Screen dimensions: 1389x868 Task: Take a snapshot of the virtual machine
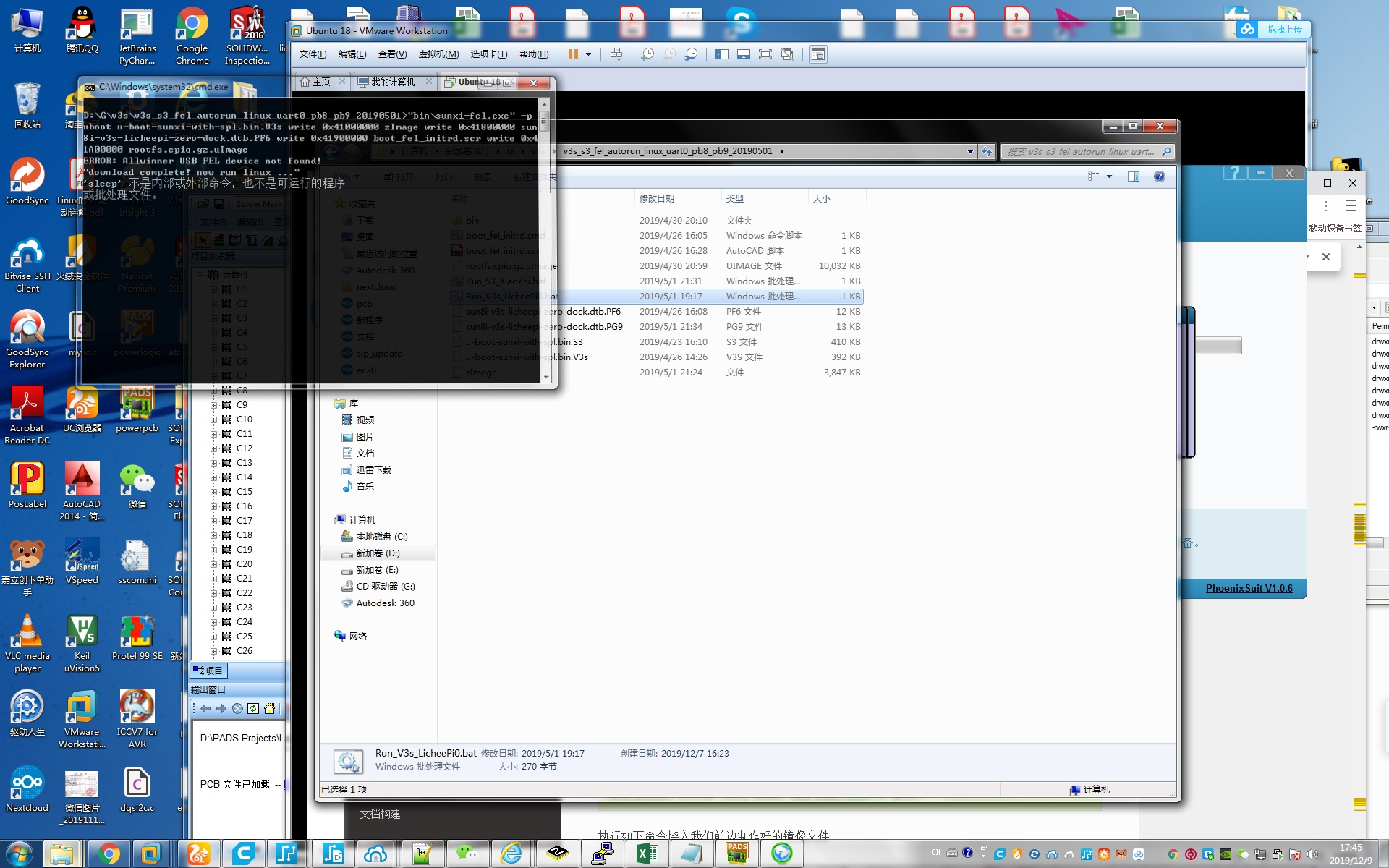[647, 54]
